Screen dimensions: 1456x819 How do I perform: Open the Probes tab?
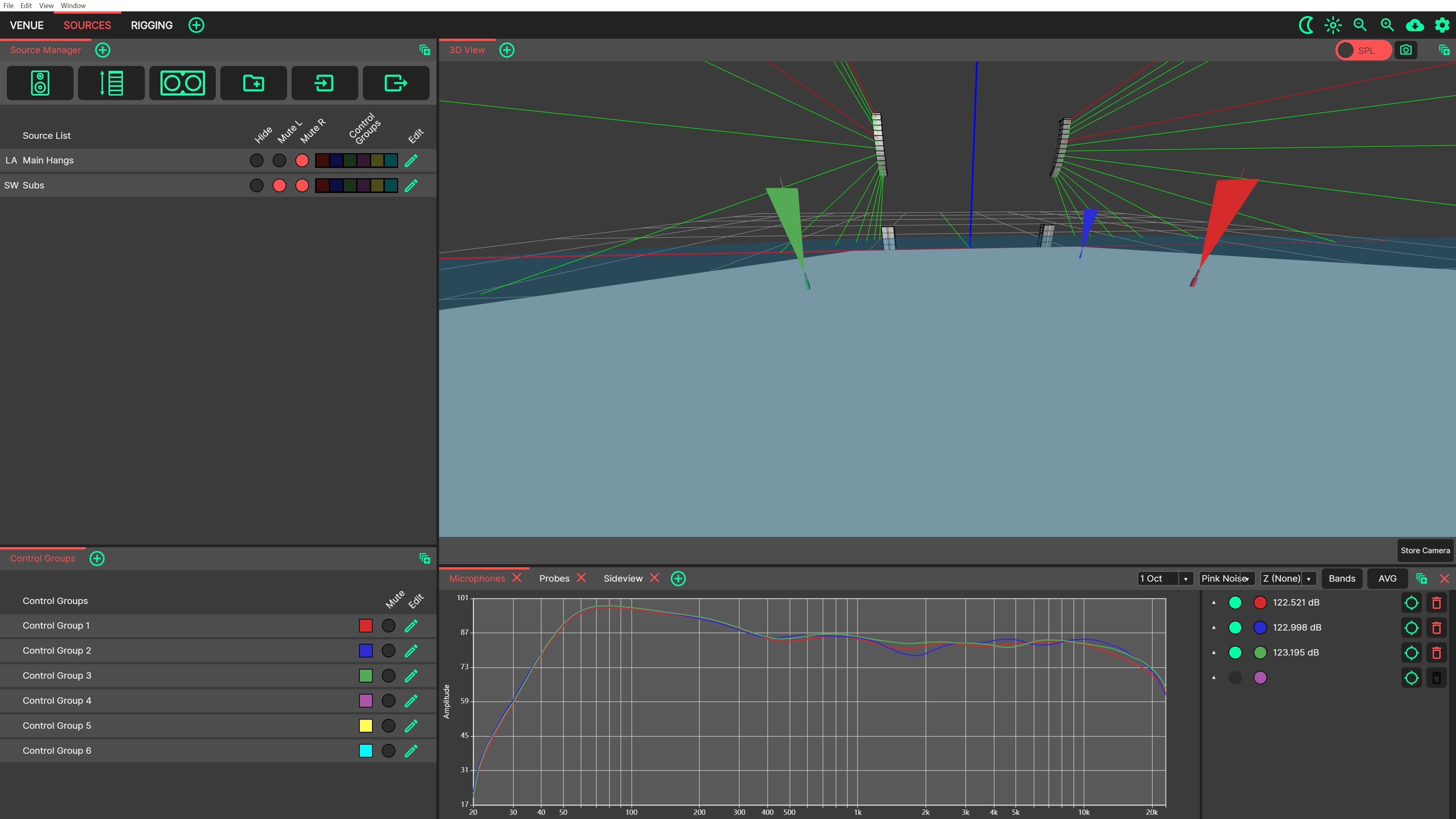point(554,578)
